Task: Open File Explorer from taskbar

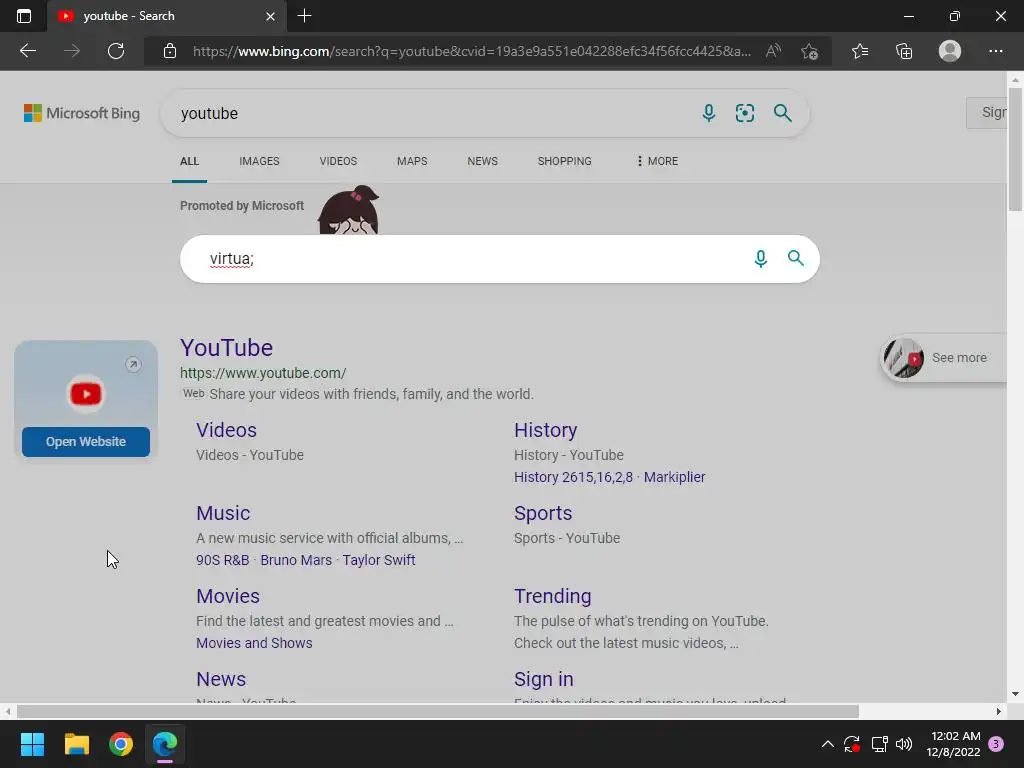Action: point(76,744)
